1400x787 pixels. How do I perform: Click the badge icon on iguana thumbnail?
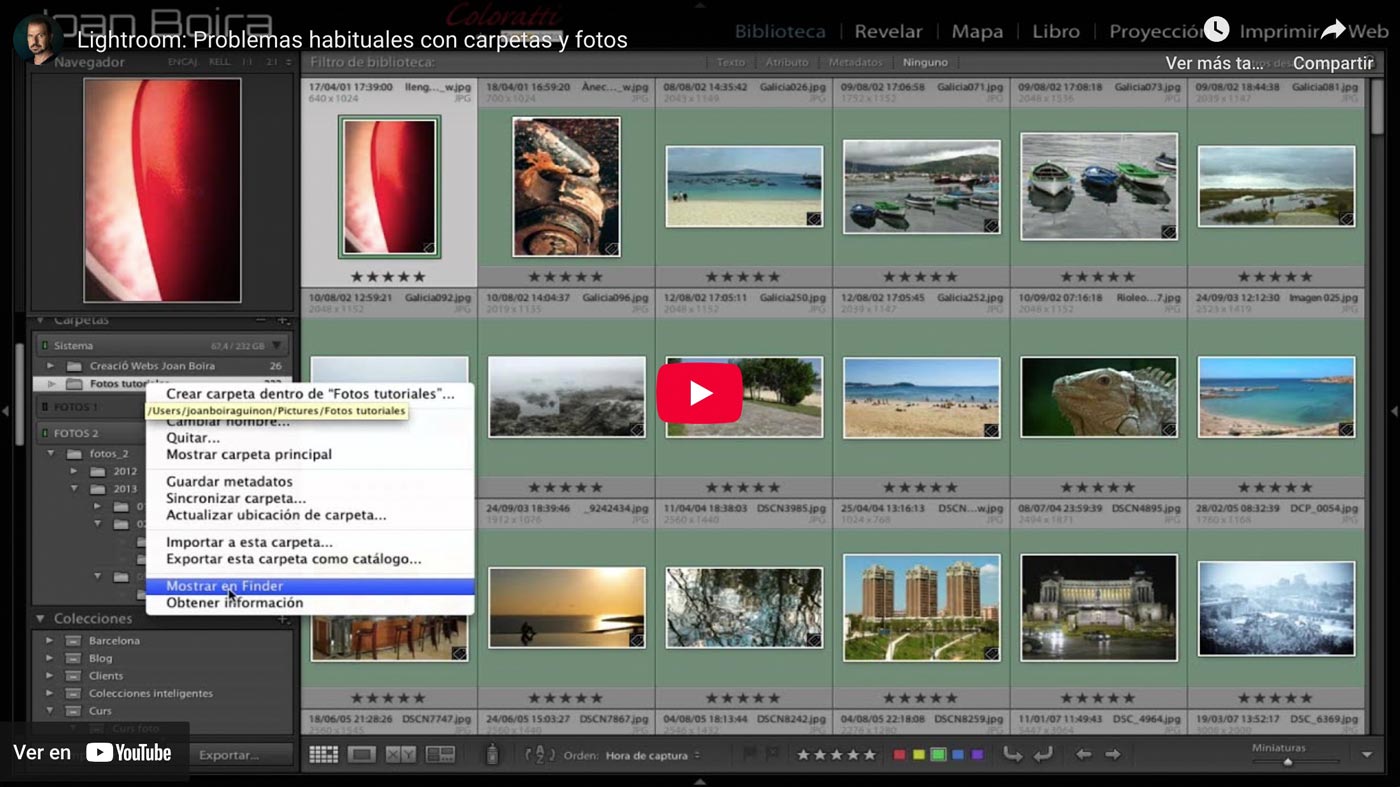point(1168,429)
